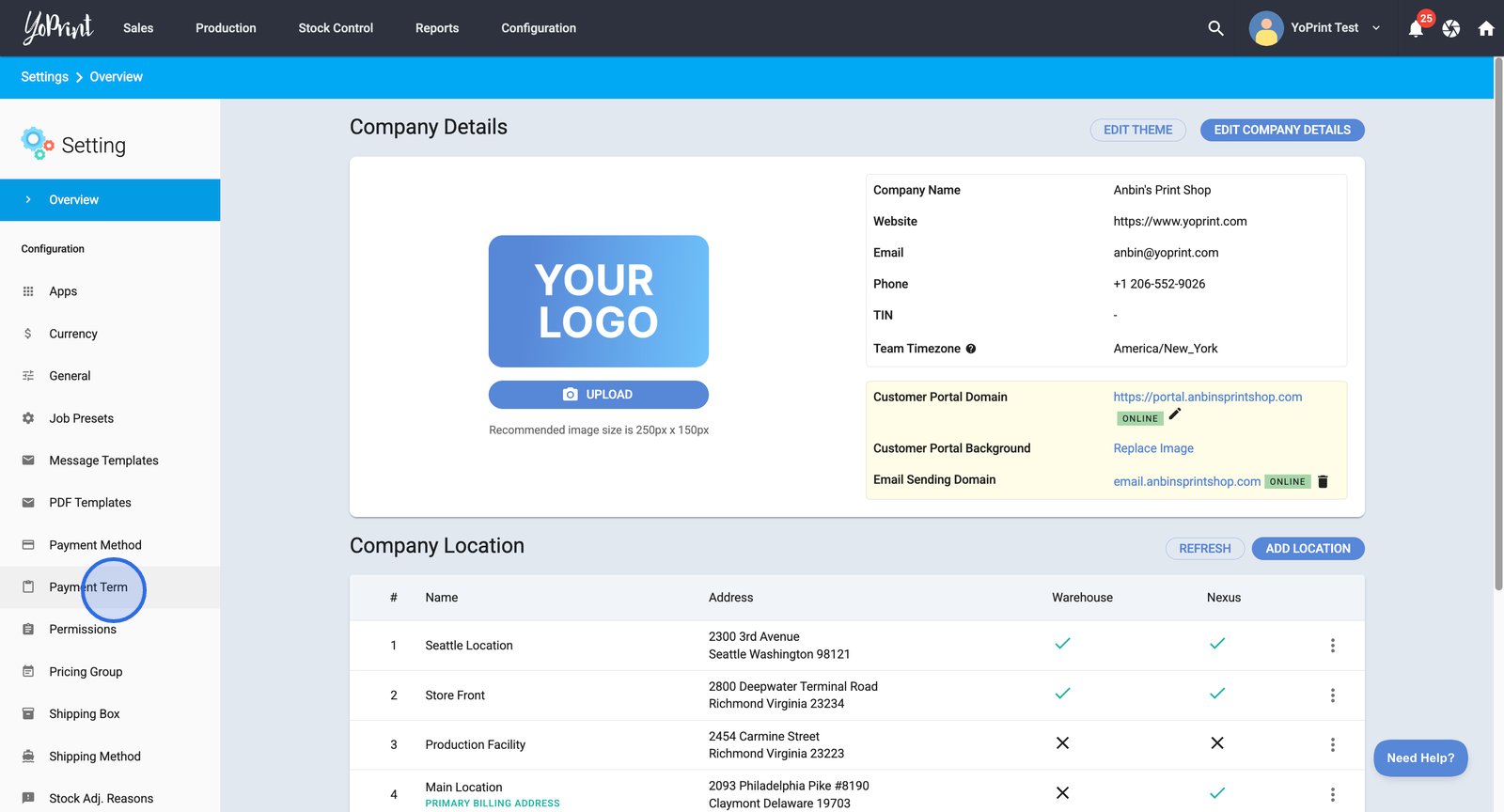Open the Stock Control menu
Screen dimensions: 1504x812
[x=336, y=28]
